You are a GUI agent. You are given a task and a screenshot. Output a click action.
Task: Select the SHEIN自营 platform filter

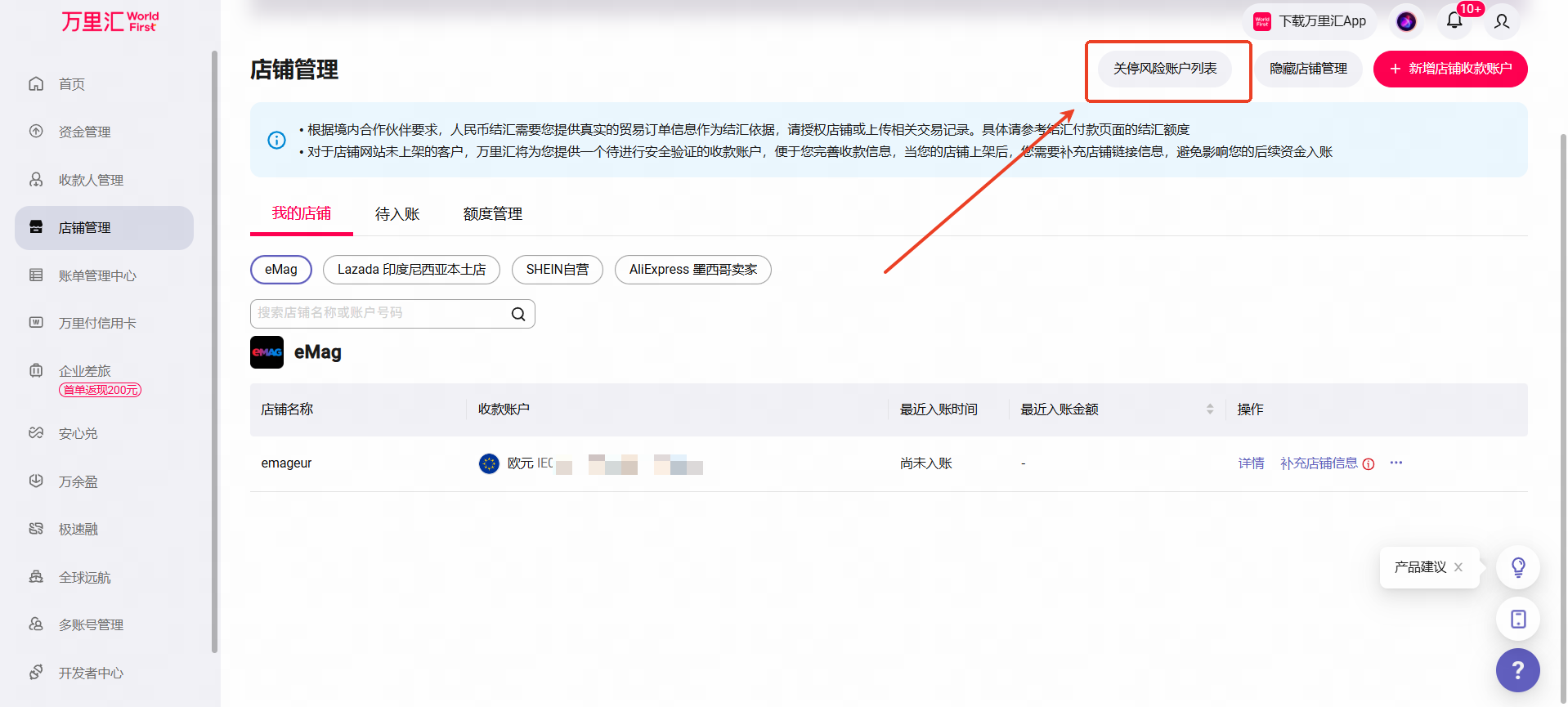558,270
